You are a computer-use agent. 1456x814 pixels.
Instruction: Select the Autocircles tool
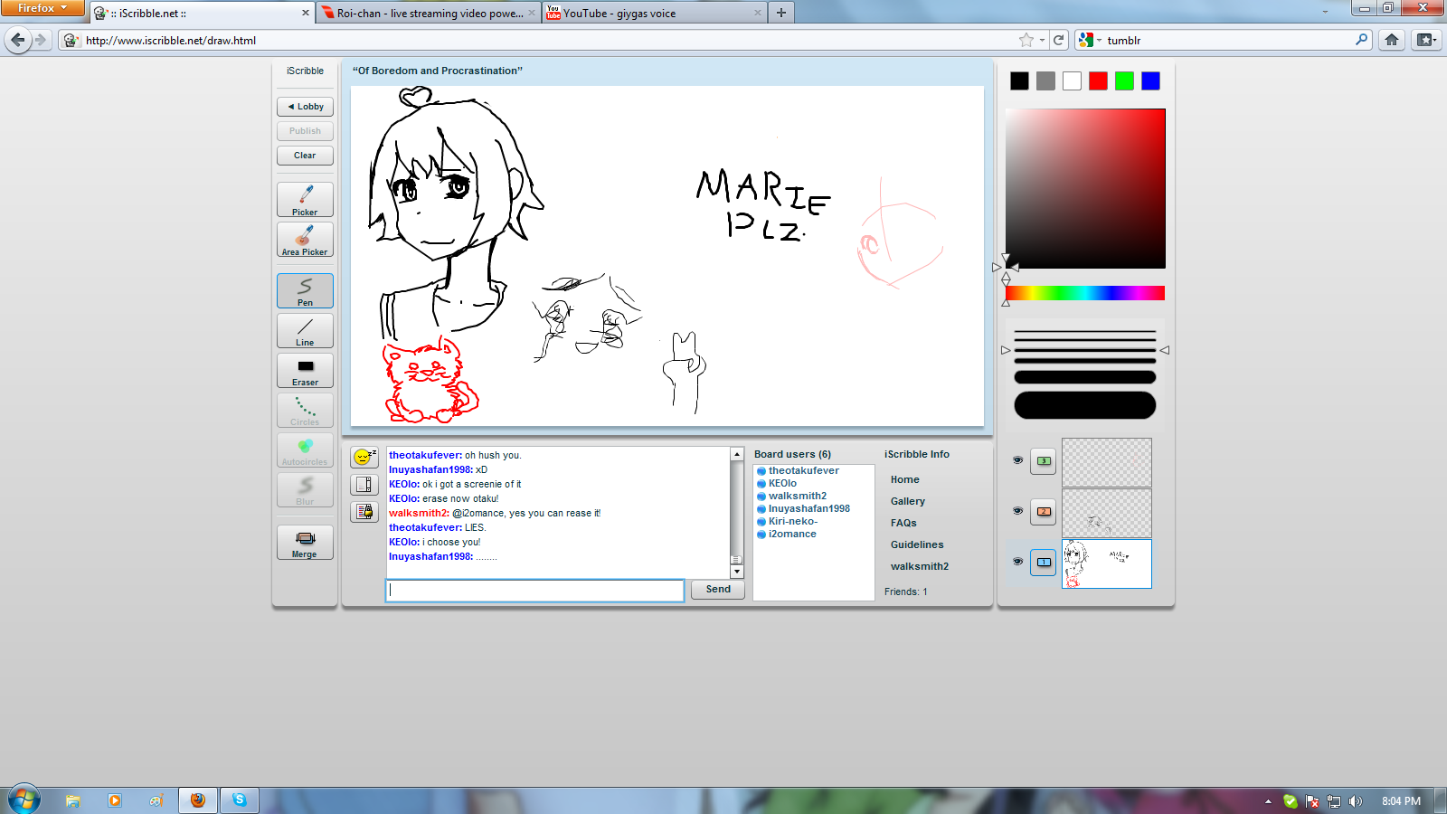(x=305, y=450)
